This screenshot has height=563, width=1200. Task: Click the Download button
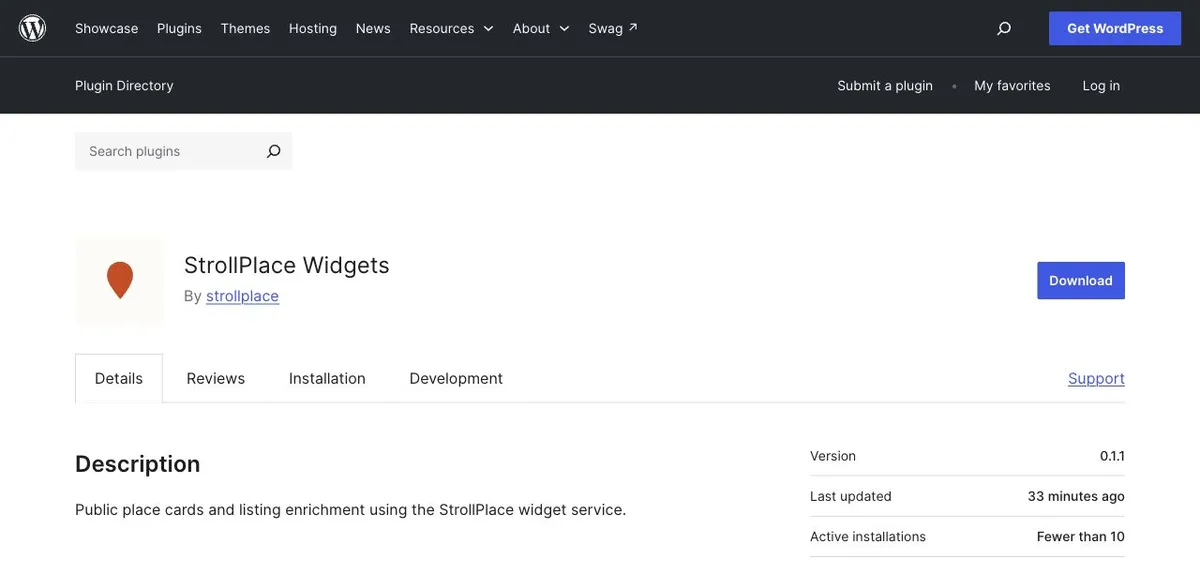coord(1081,281)
